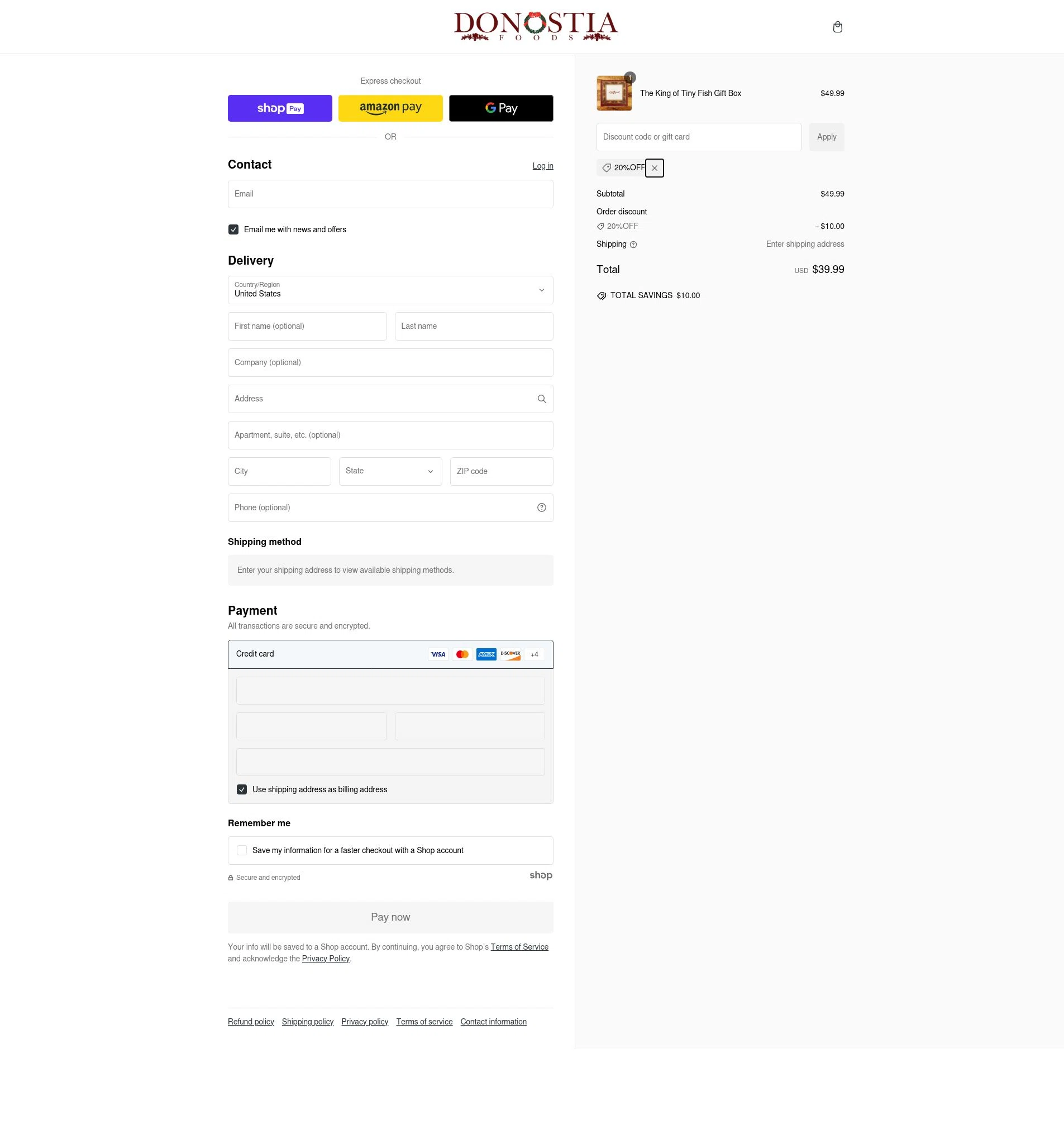Screen dimensions: 1064x1130
Task: Remove the 20%OFF discount tag
Action: [654, 168]
